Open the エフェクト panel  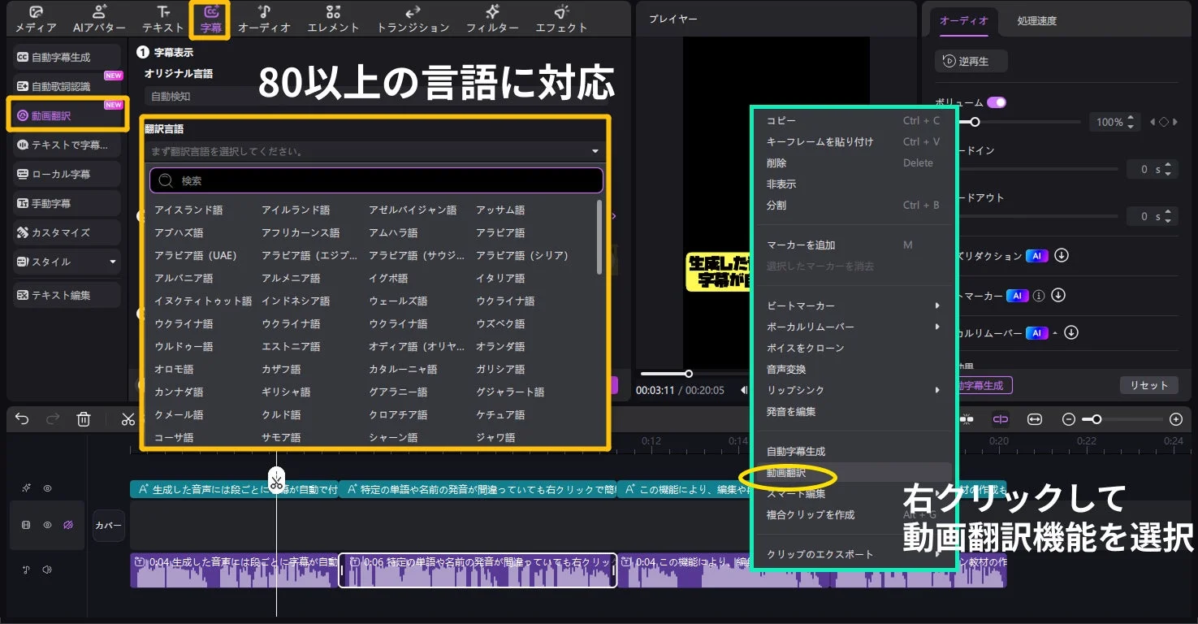click(561, 19)
